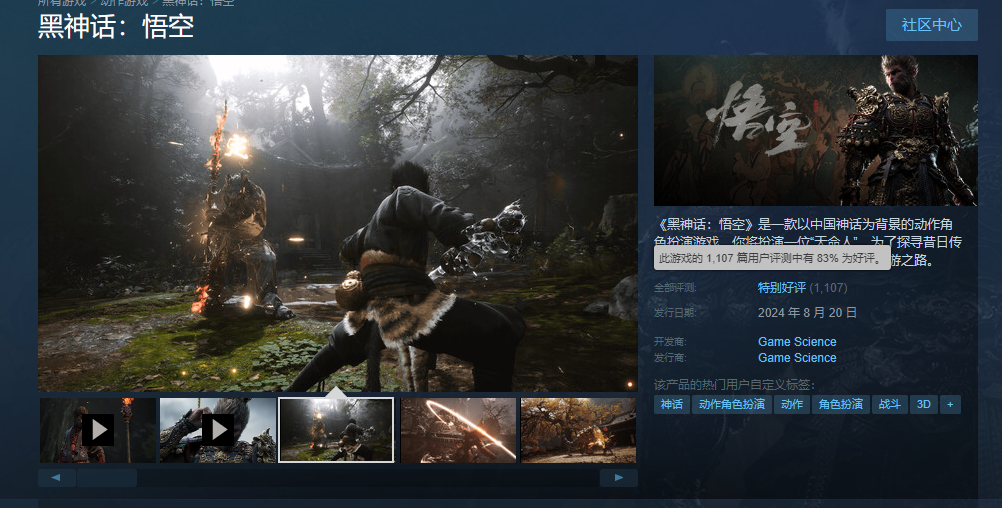Click the 该产品的热门用户自定义标签 label
Screen dimensions: 1002x508
[x=734, y=385]
